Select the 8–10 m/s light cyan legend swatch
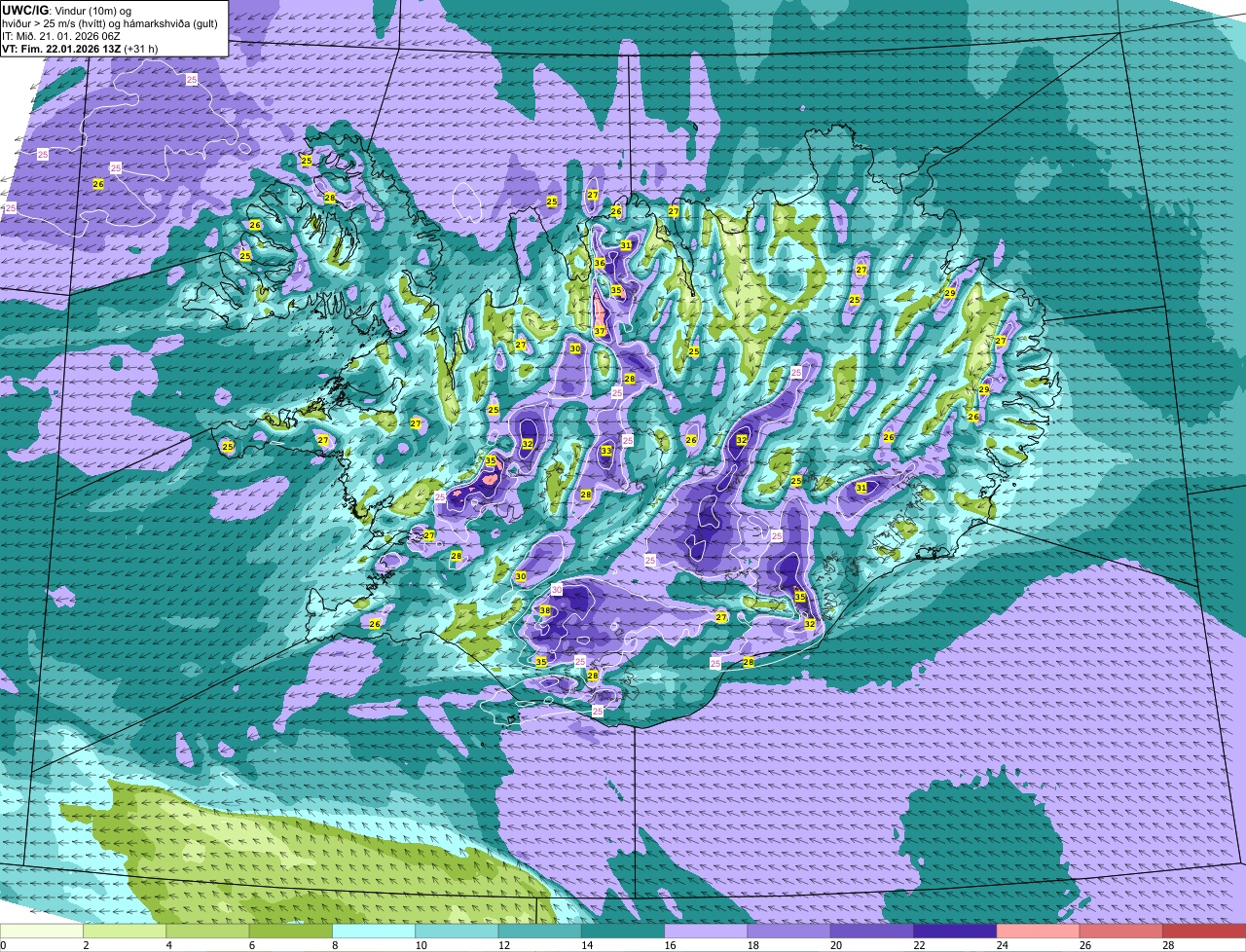This screenshot has height=952, width=1246. point(374,932)
